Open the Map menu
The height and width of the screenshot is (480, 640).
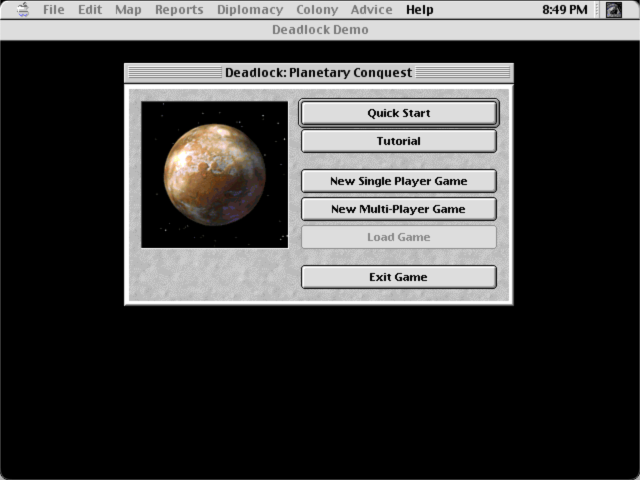click(x=128, y=9)
